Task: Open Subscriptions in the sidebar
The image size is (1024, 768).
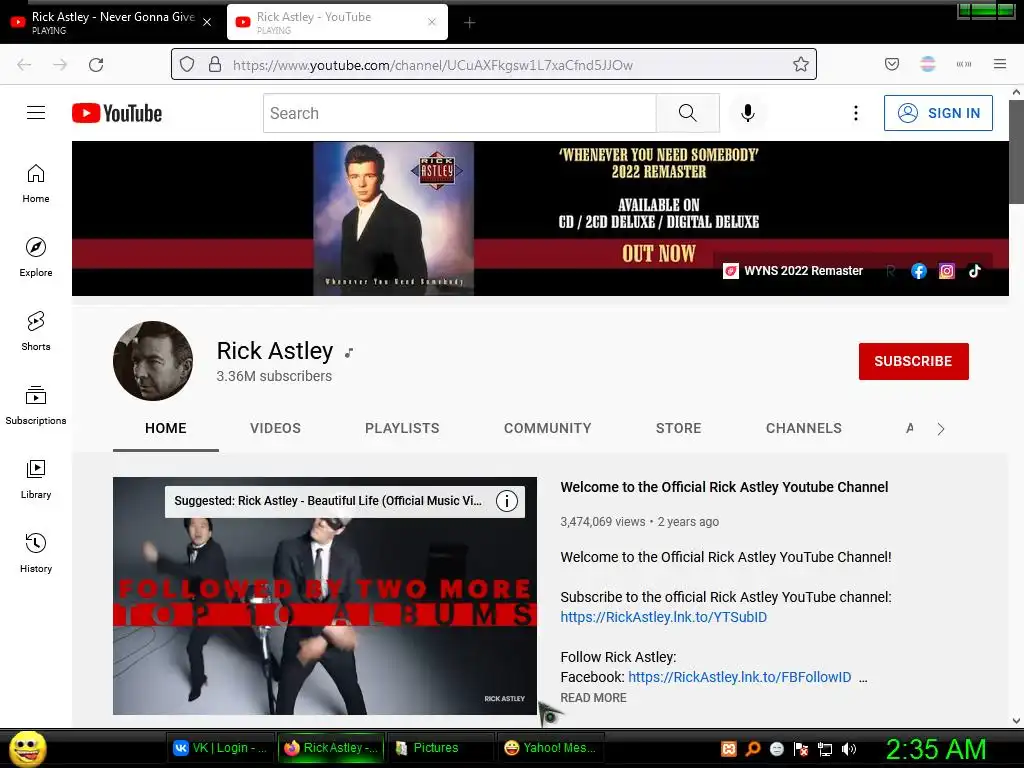Action: pyautogui.click(x=36, y=405)
